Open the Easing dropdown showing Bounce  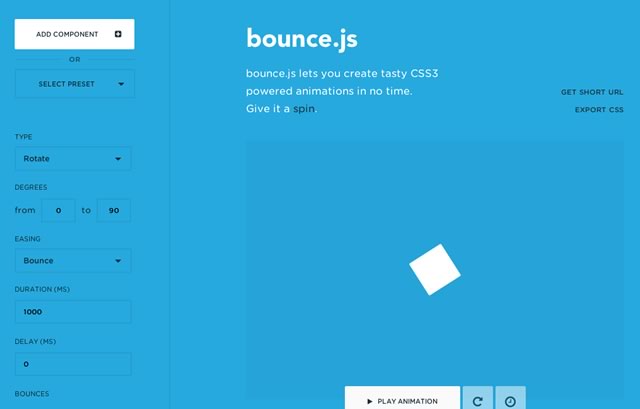tap(73, 260)
